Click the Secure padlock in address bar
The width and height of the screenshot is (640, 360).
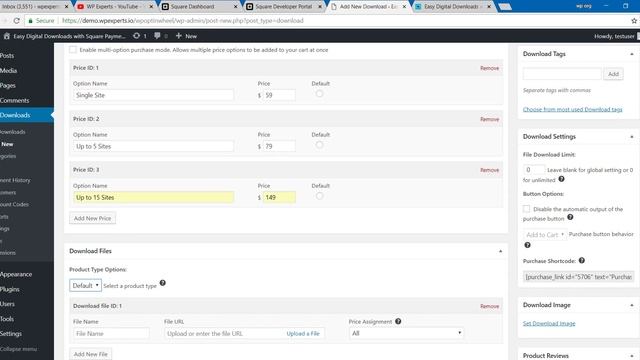(x=30, y=20)
